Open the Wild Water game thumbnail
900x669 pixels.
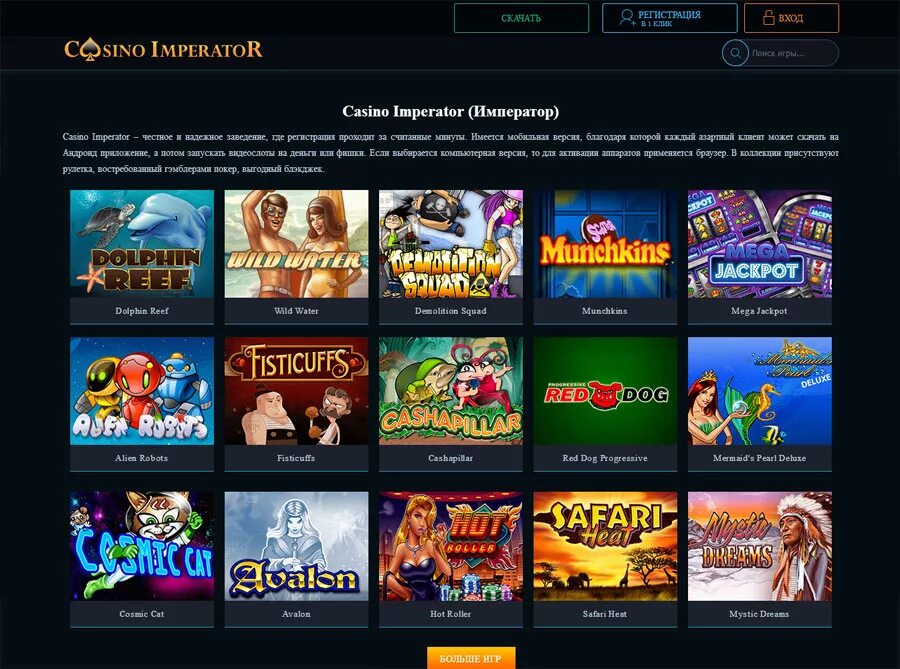coord(296,244)
